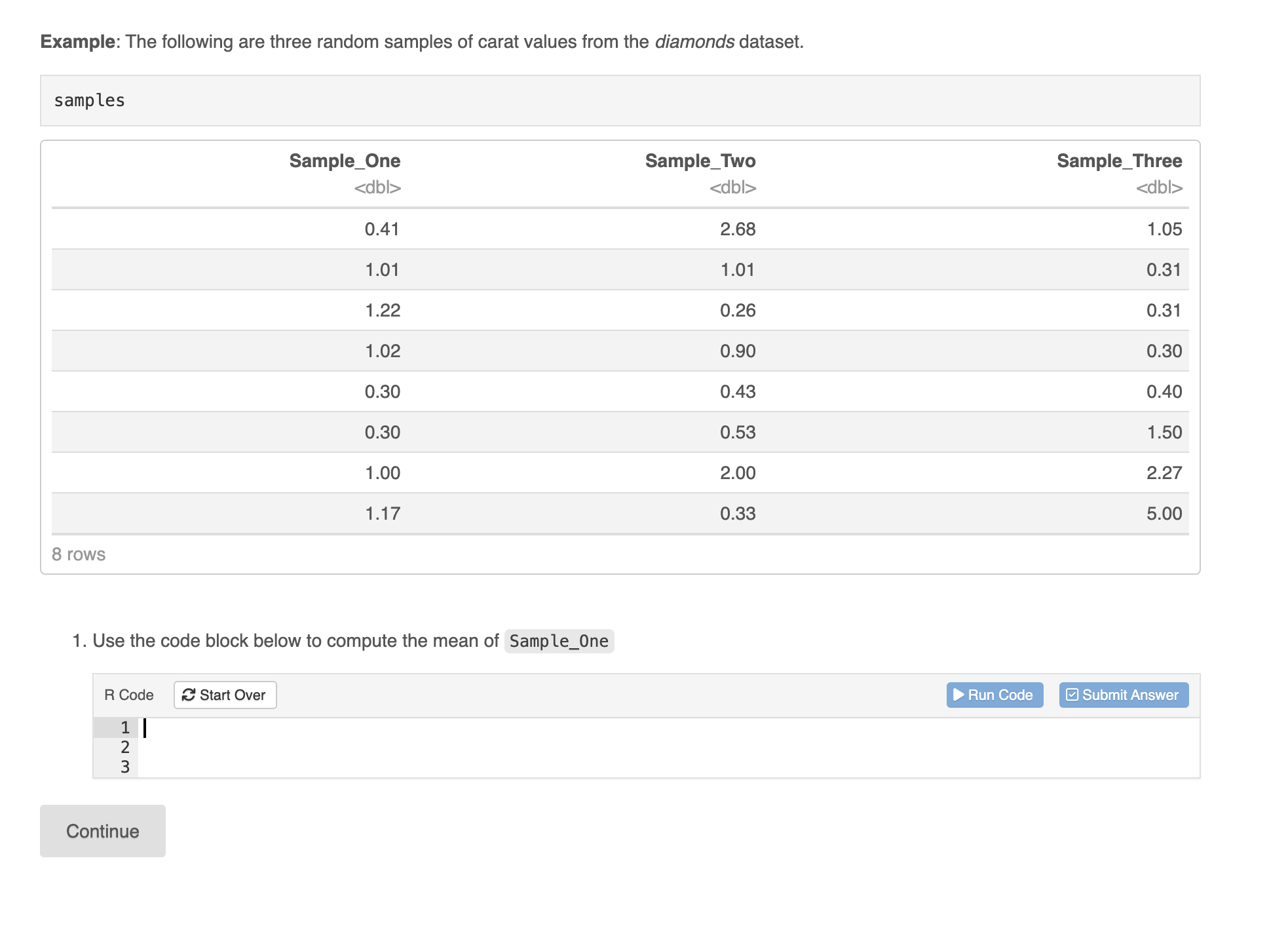This screenshot has width=1288, height=928.
Task: Click the Start Over button
Action: click(x=225, y=695)
